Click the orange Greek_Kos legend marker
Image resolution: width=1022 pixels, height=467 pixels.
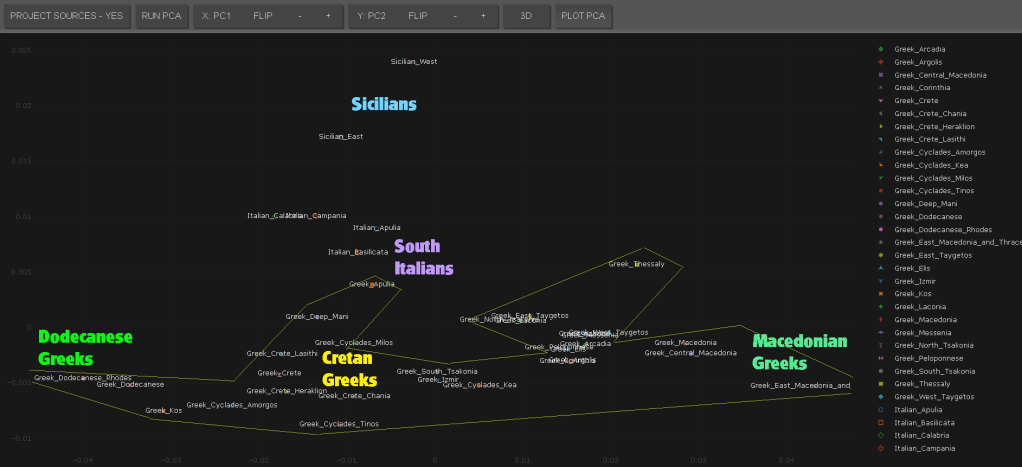coord(880,294)
